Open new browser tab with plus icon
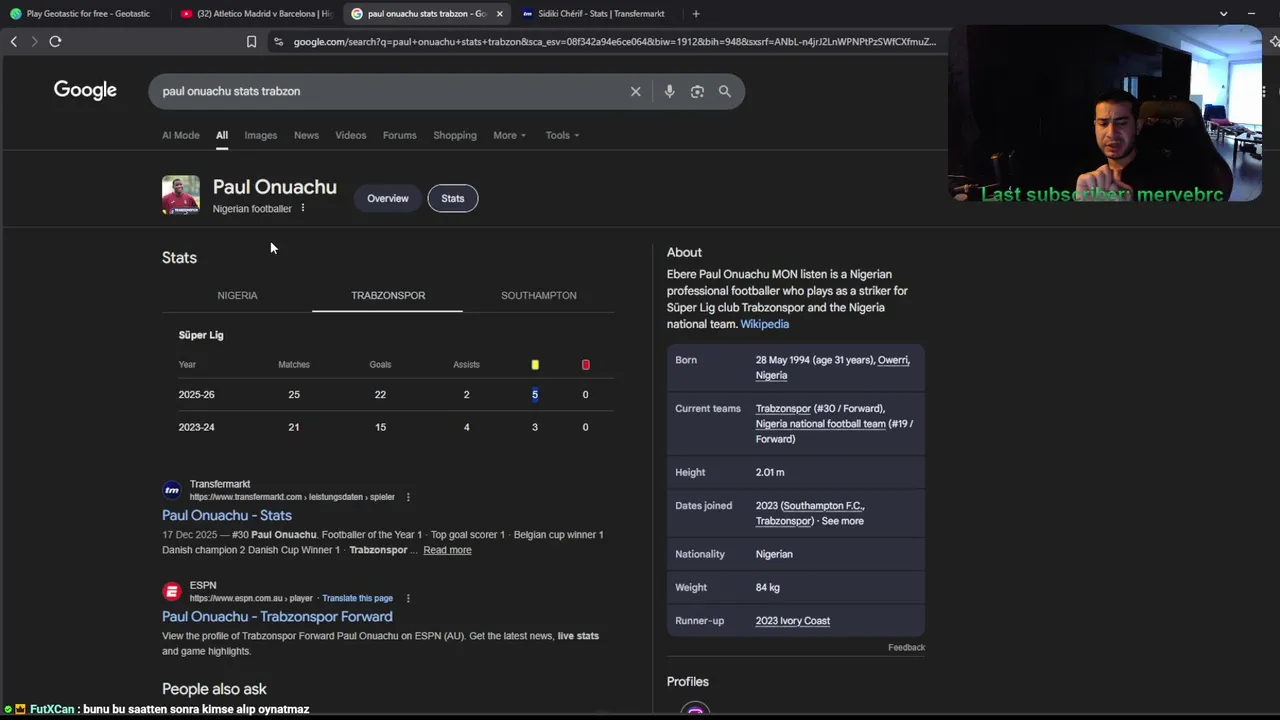 (696, 14)
